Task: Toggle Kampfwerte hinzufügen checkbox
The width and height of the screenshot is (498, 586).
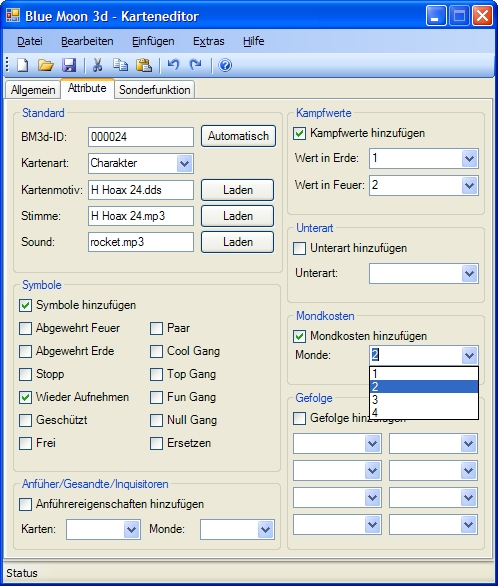Action: [x=300, y=133]
